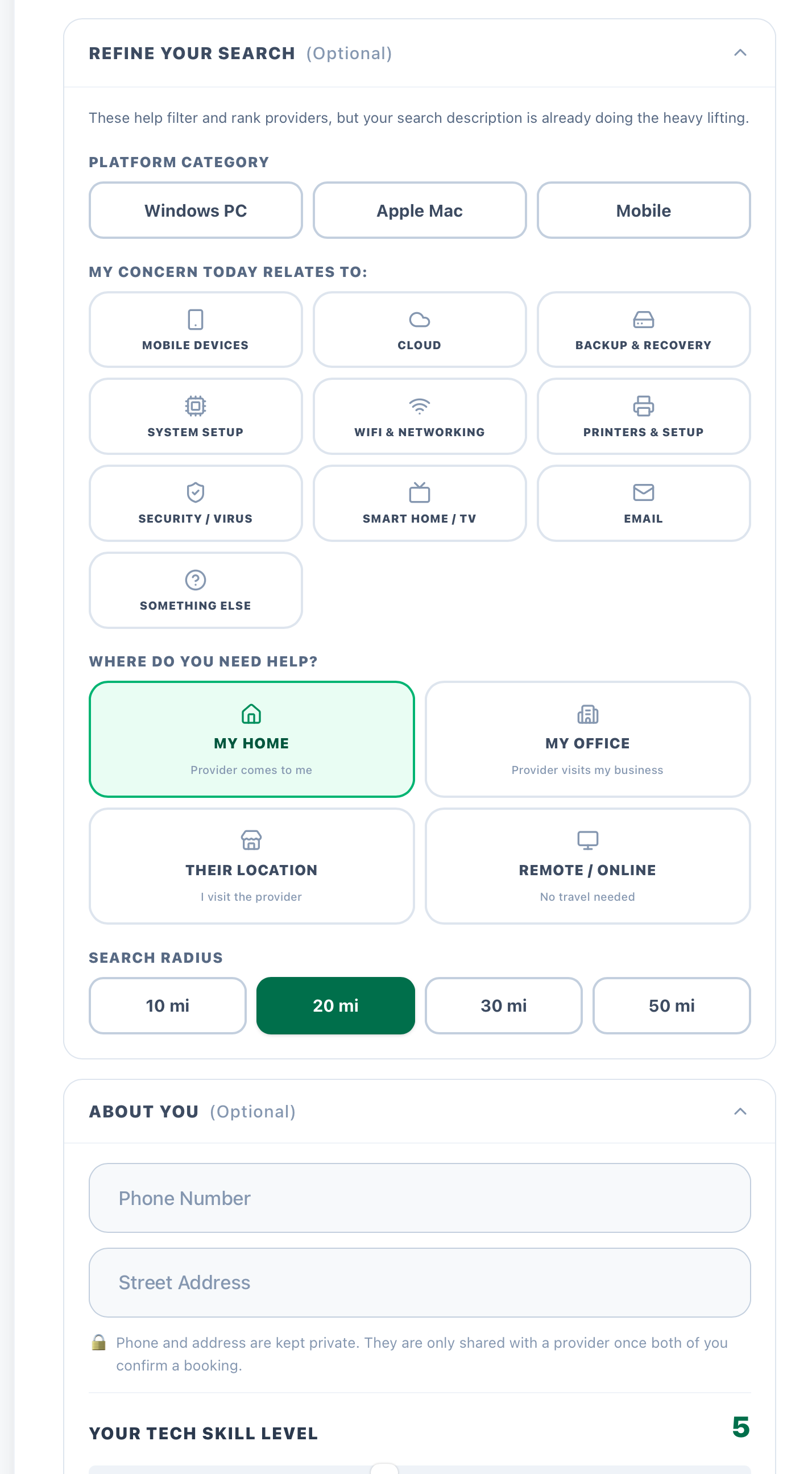Choose the Remote / Online help option
The image size is (812, 1474).
click(x=587, y=865)
